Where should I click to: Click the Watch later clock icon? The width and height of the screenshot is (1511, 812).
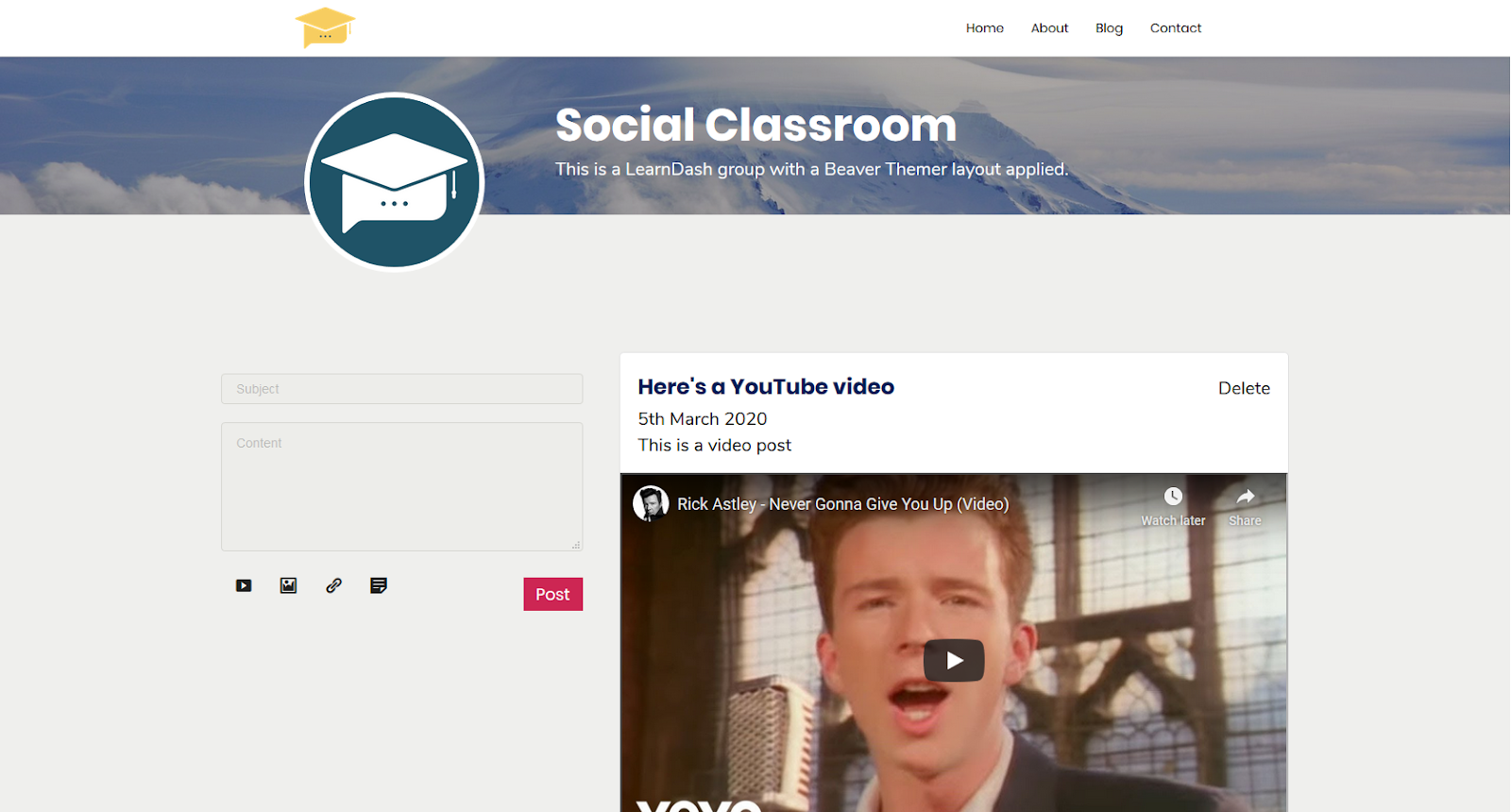(1173, 497)
